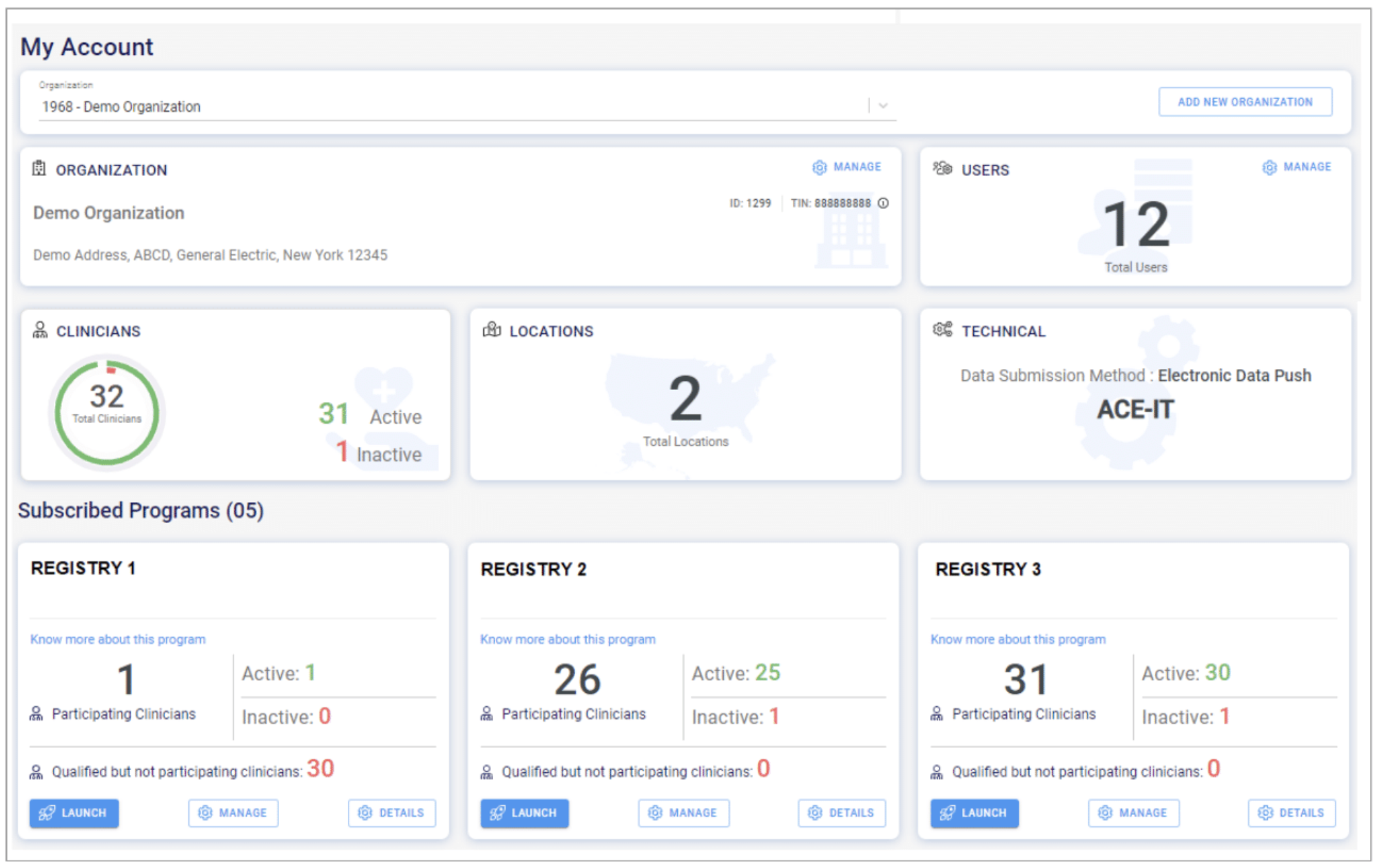The image size is (1379, 868).
Task: Click gear icon in Users Manage
Action: coord(1269,167)
